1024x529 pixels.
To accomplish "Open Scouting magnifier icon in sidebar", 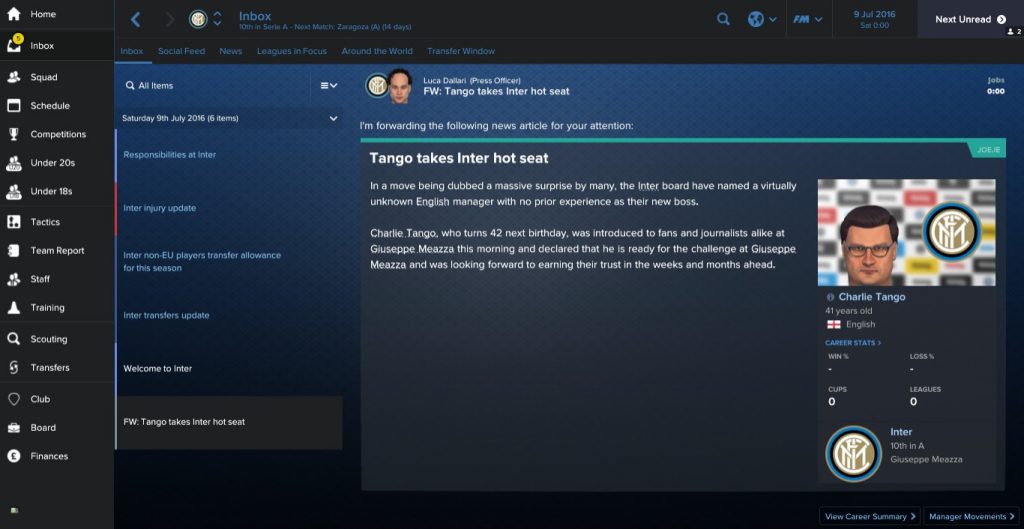I will (14, 339).
